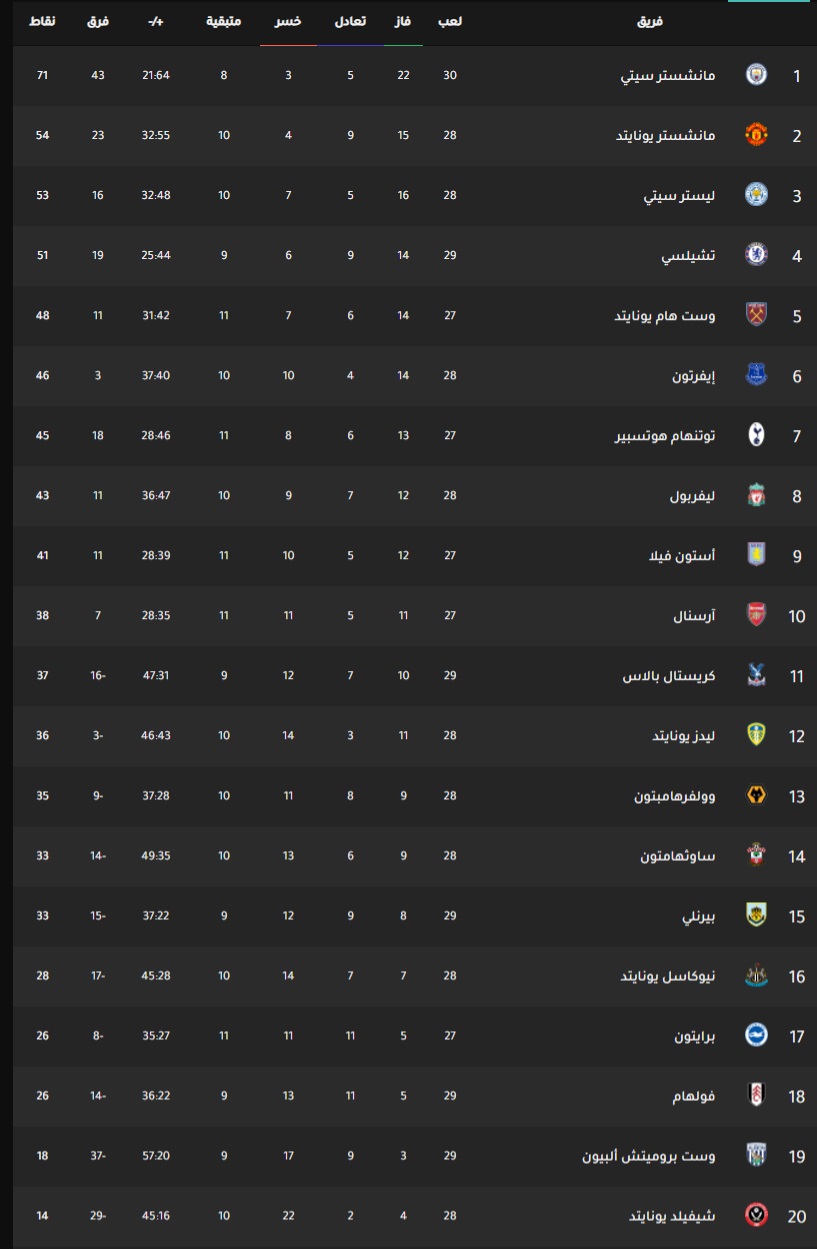This screenshot has height=1249, width=817.
Task: Click the Everton club badge
Action: (x=757, y=375)
